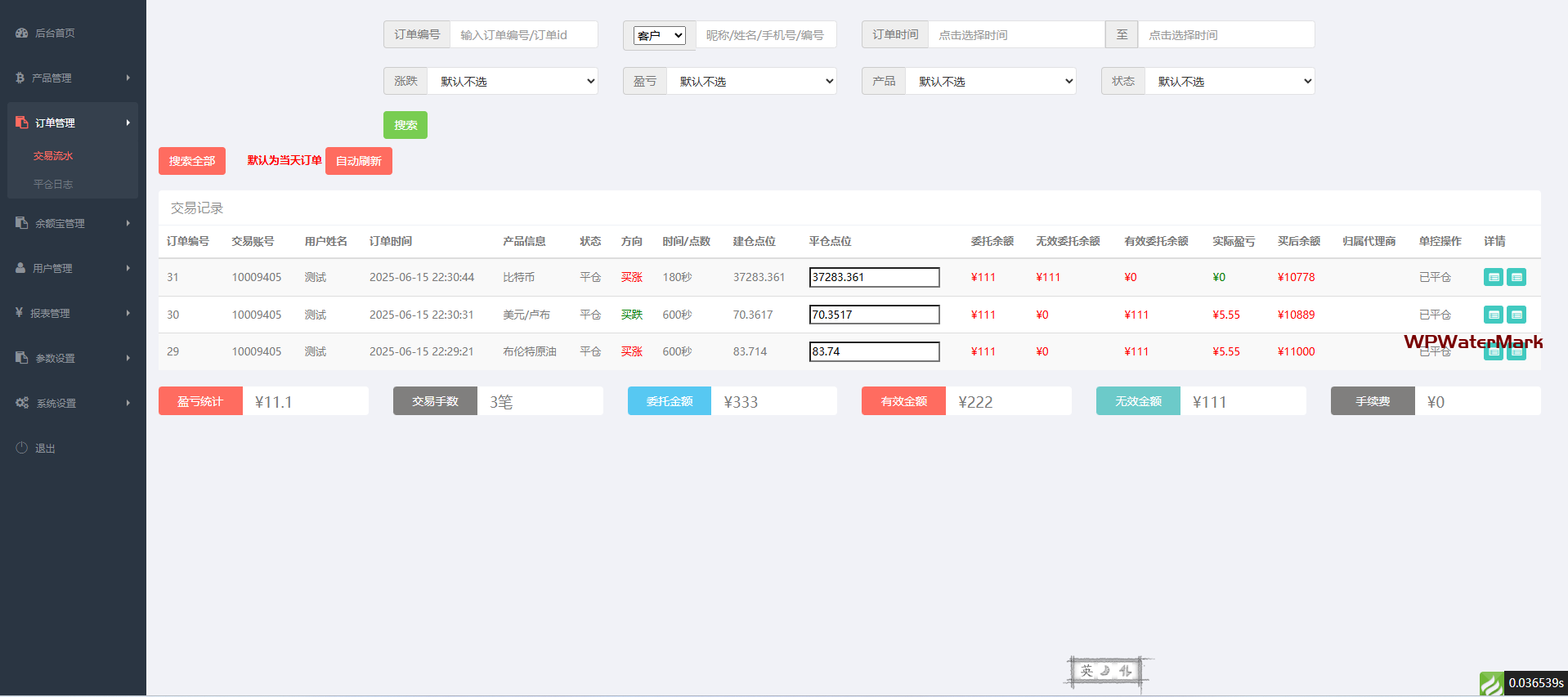The width and height of the screenshot is (1568, 697).
Task: Click the power icon beside 退出
Action: [21, 448]
